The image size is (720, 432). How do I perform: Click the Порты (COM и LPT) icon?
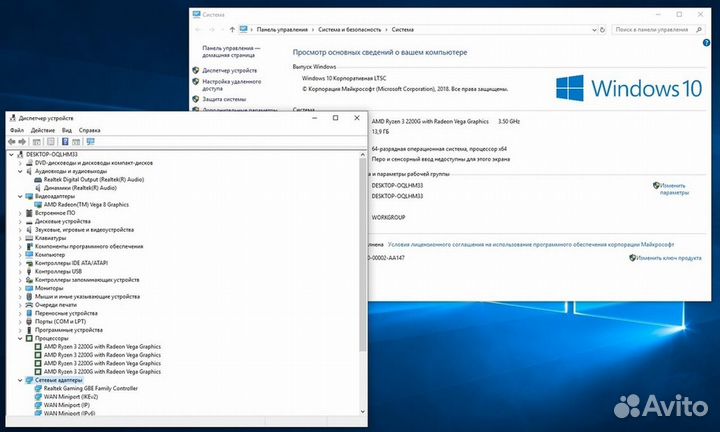coord(29,321)
